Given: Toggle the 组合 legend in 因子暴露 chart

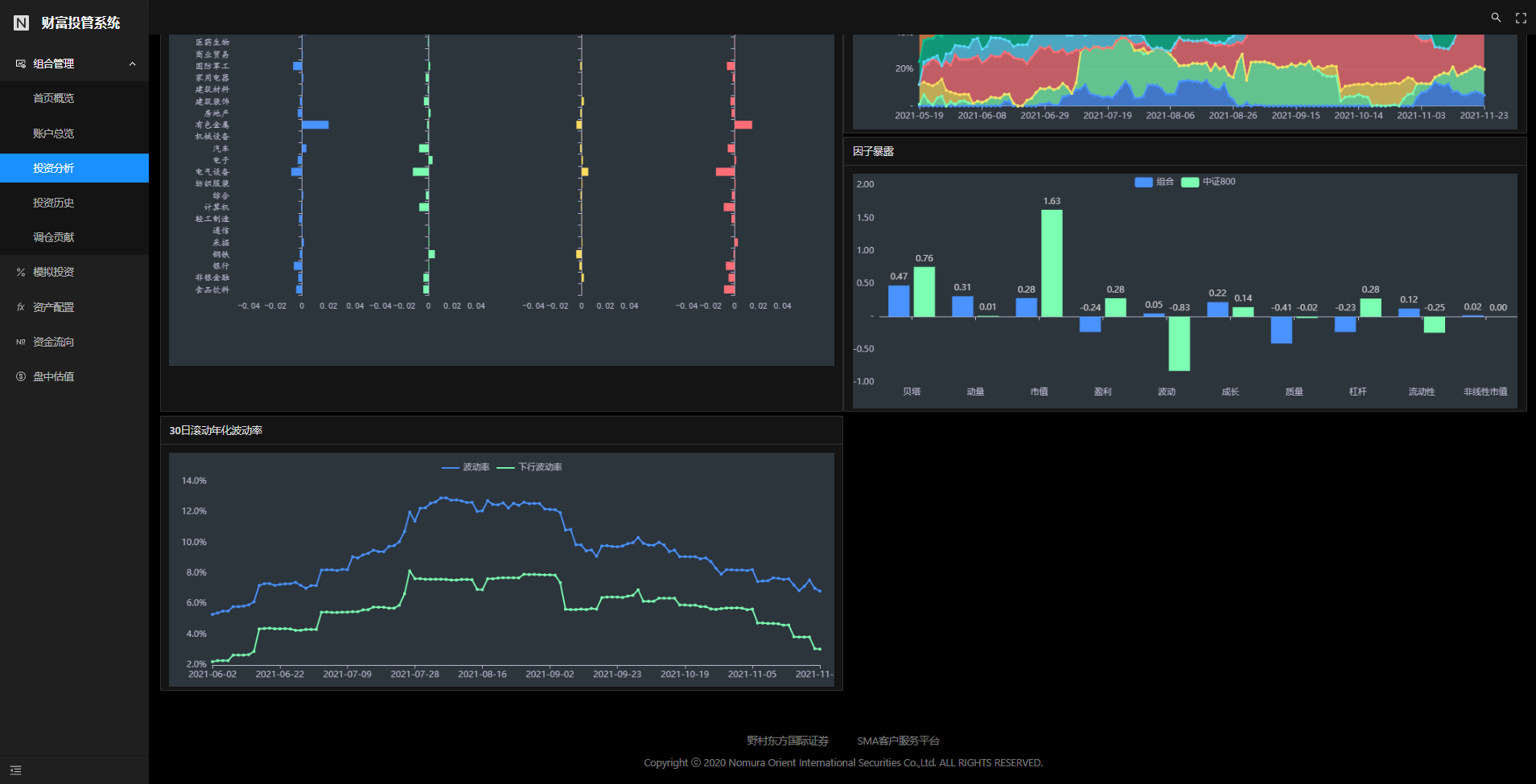Looking at the screenshot, I should coord(1154,182).
